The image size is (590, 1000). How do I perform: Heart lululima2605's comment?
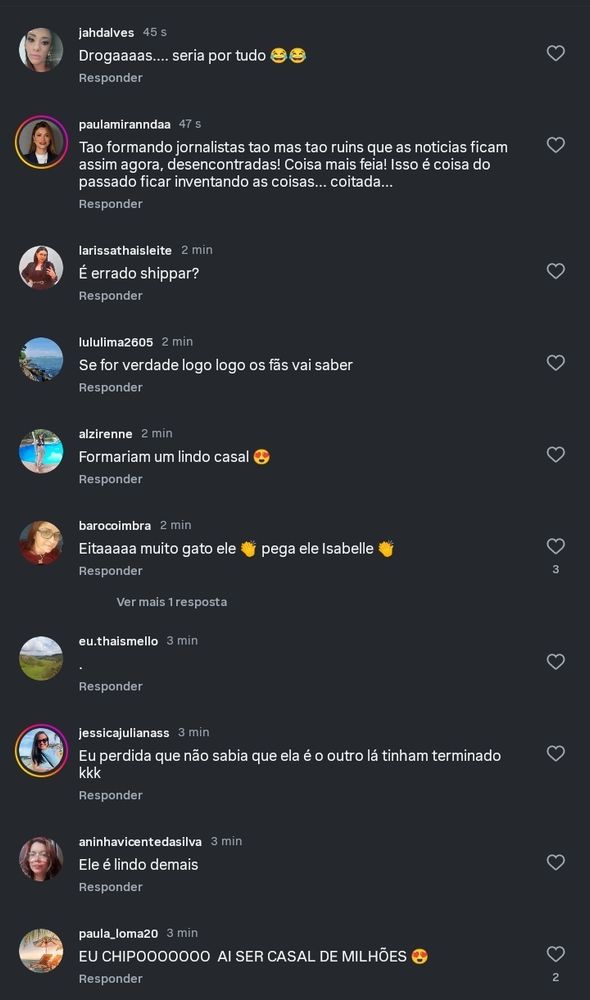pyautogui.click(x=556, y=363)
